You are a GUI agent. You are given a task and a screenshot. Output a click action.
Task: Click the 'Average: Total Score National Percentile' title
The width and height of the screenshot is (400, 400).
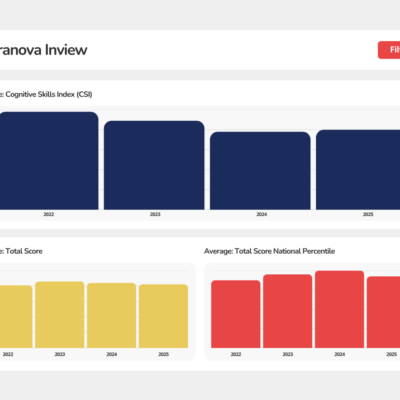coord(269,251)
